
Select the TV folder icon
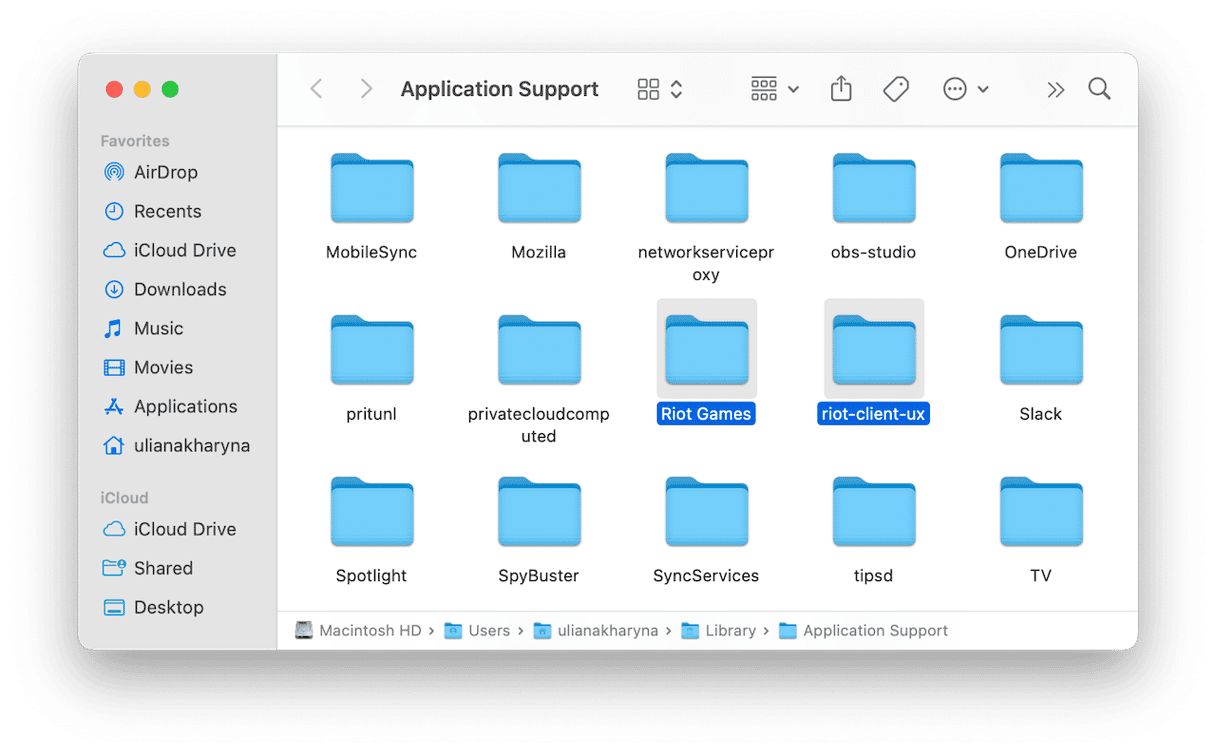coord(1041,512)
